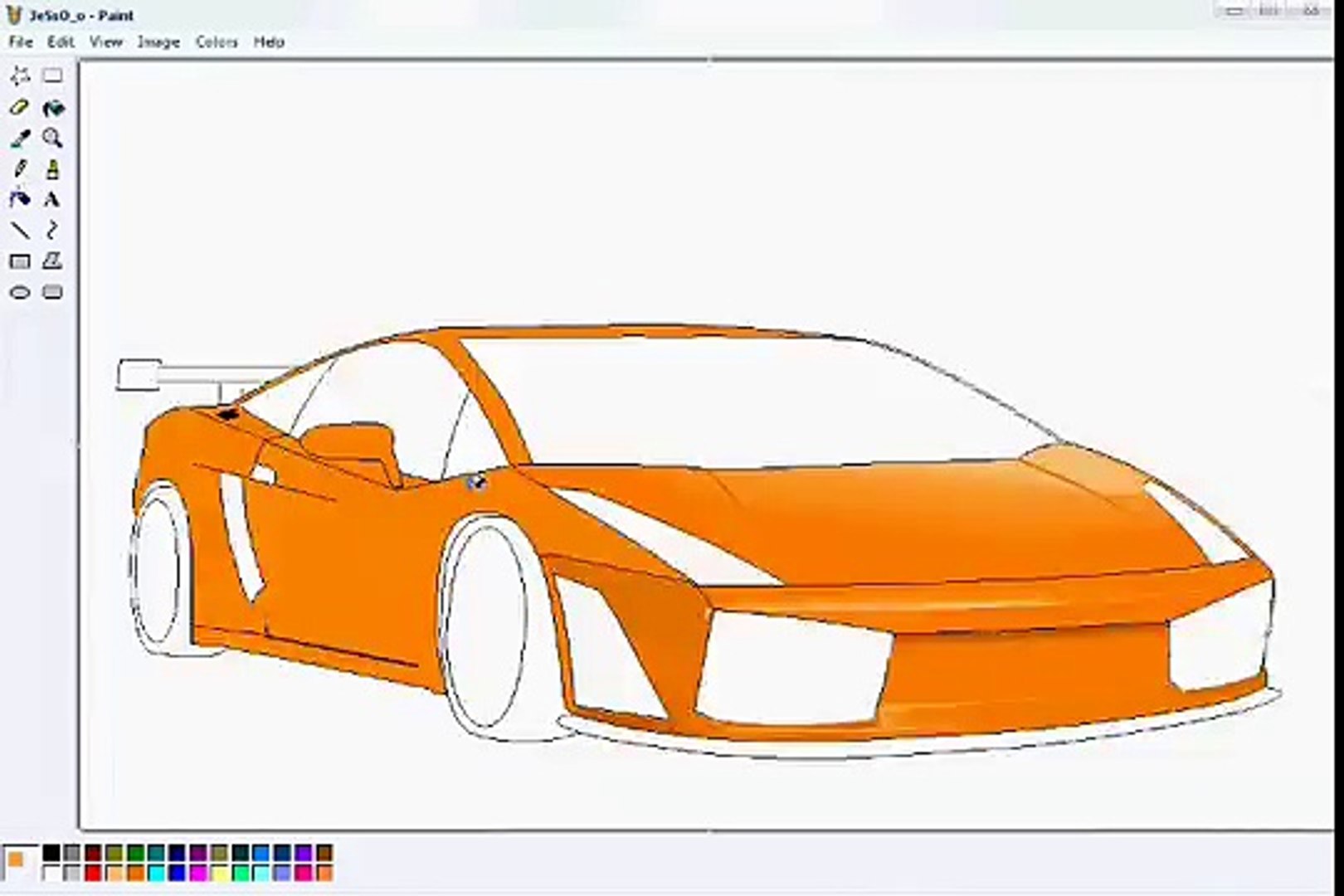This screenshot has width=1344, height=896.
Task: Activate the Airbrush tool
Action: pos(21,198)
